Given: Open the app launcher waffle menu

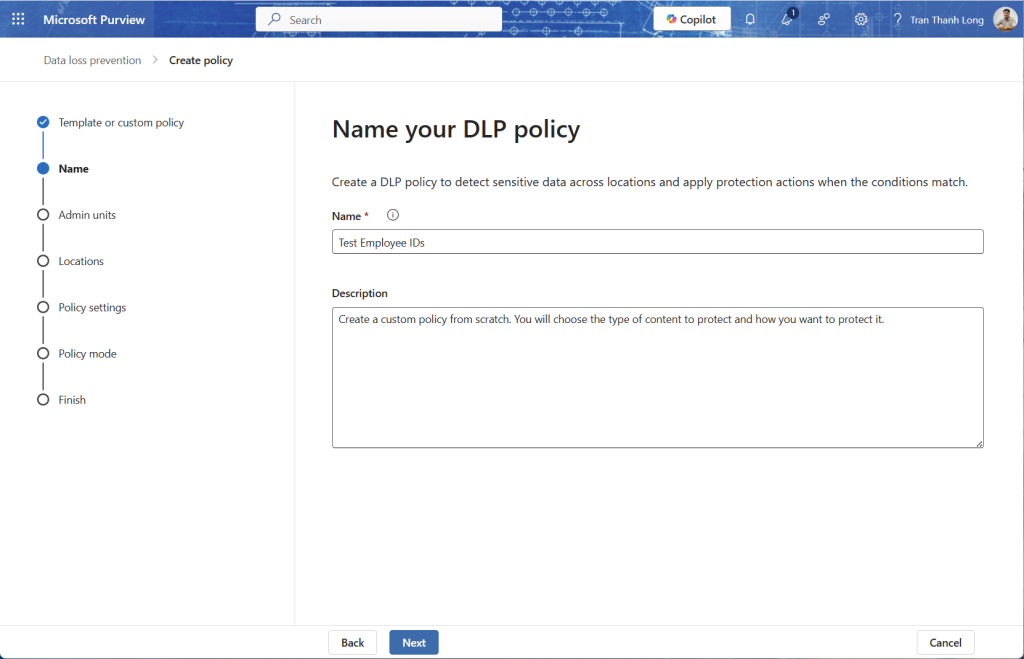Looking at the screenshot, I should 18,20.
